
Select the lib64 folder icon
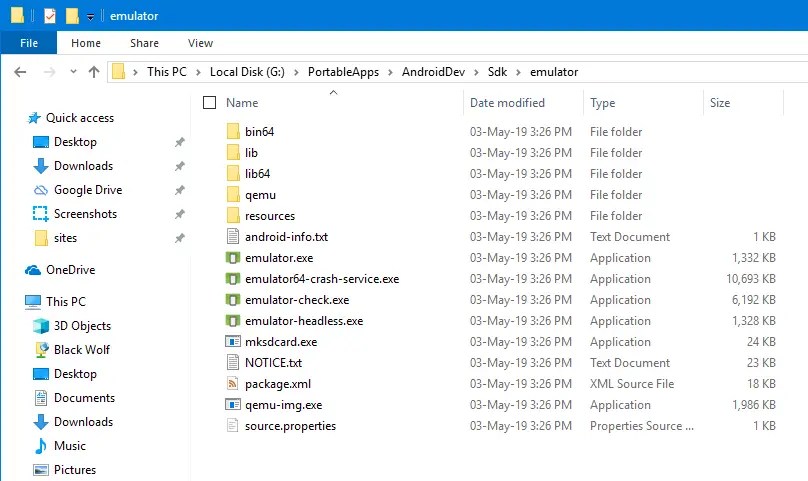233,174
